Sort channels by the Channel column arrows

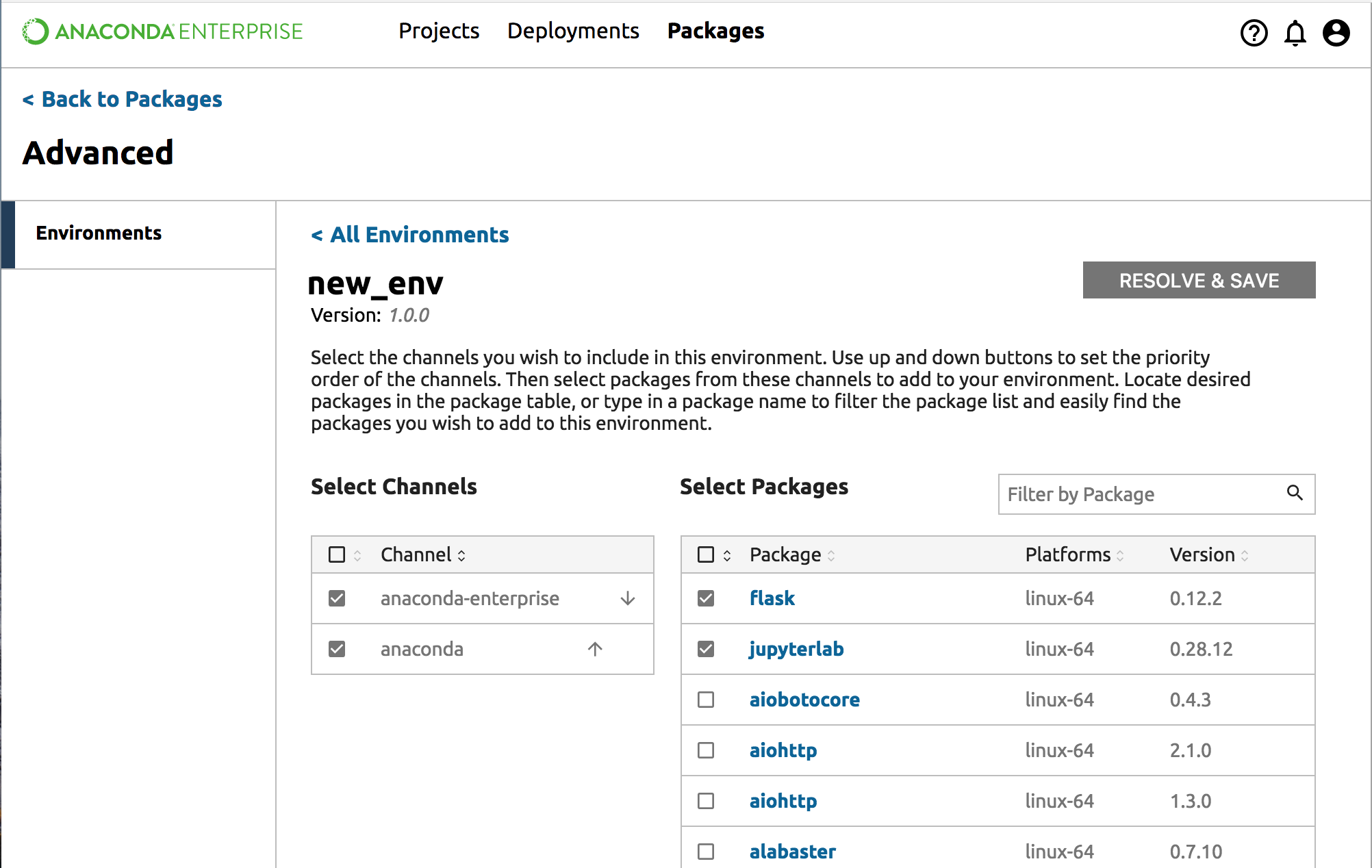(x=461, y=555)
